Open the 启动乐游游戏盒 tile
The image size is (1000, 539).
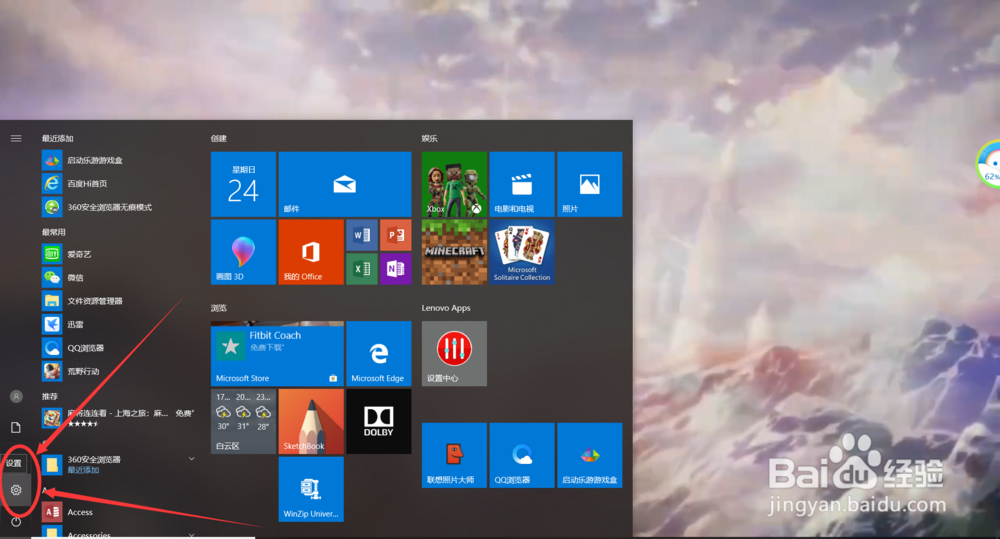point(589,455)
